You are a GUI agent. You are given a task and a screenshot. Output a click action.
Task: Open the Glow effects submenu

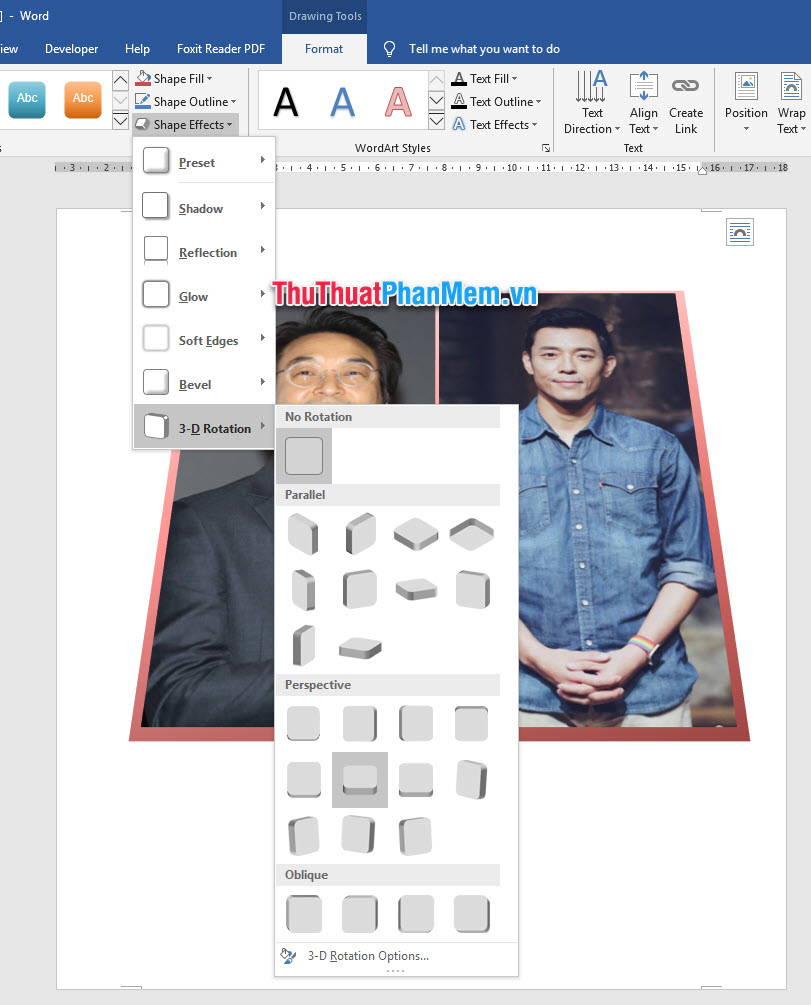click(204, 295)
